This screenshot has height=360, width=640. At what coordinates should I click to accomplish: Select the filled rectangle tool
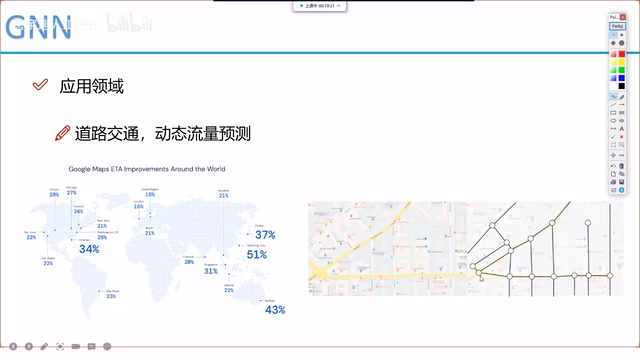622,113
